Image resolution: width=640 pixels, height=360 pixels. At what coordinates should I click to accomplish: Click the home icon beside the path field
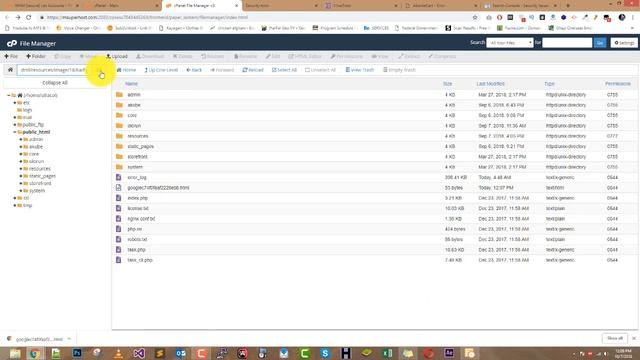point(10,70)
